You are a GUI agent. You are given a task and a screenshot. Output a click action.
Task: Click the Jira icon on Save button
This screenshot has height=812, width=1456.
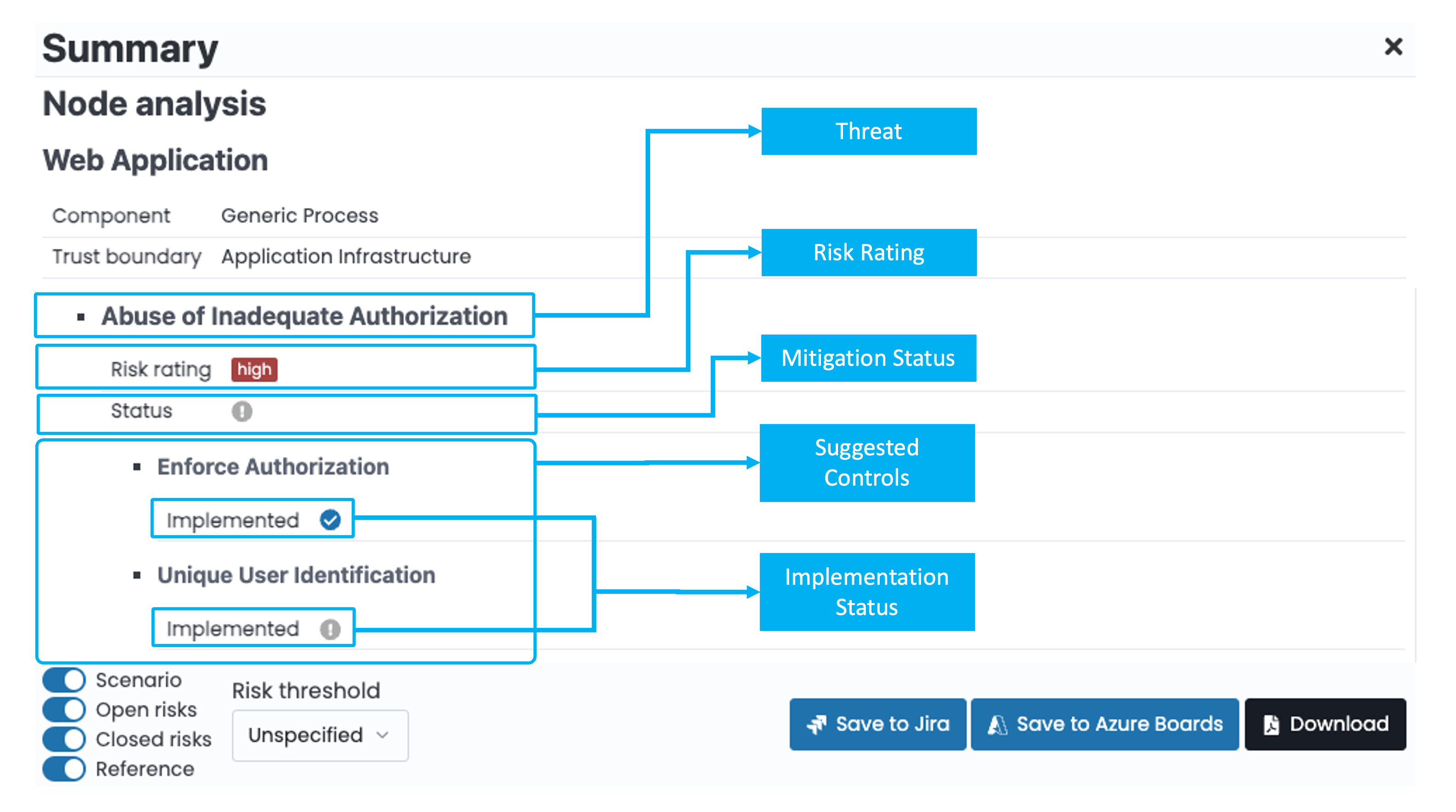[x=816, y=724]
